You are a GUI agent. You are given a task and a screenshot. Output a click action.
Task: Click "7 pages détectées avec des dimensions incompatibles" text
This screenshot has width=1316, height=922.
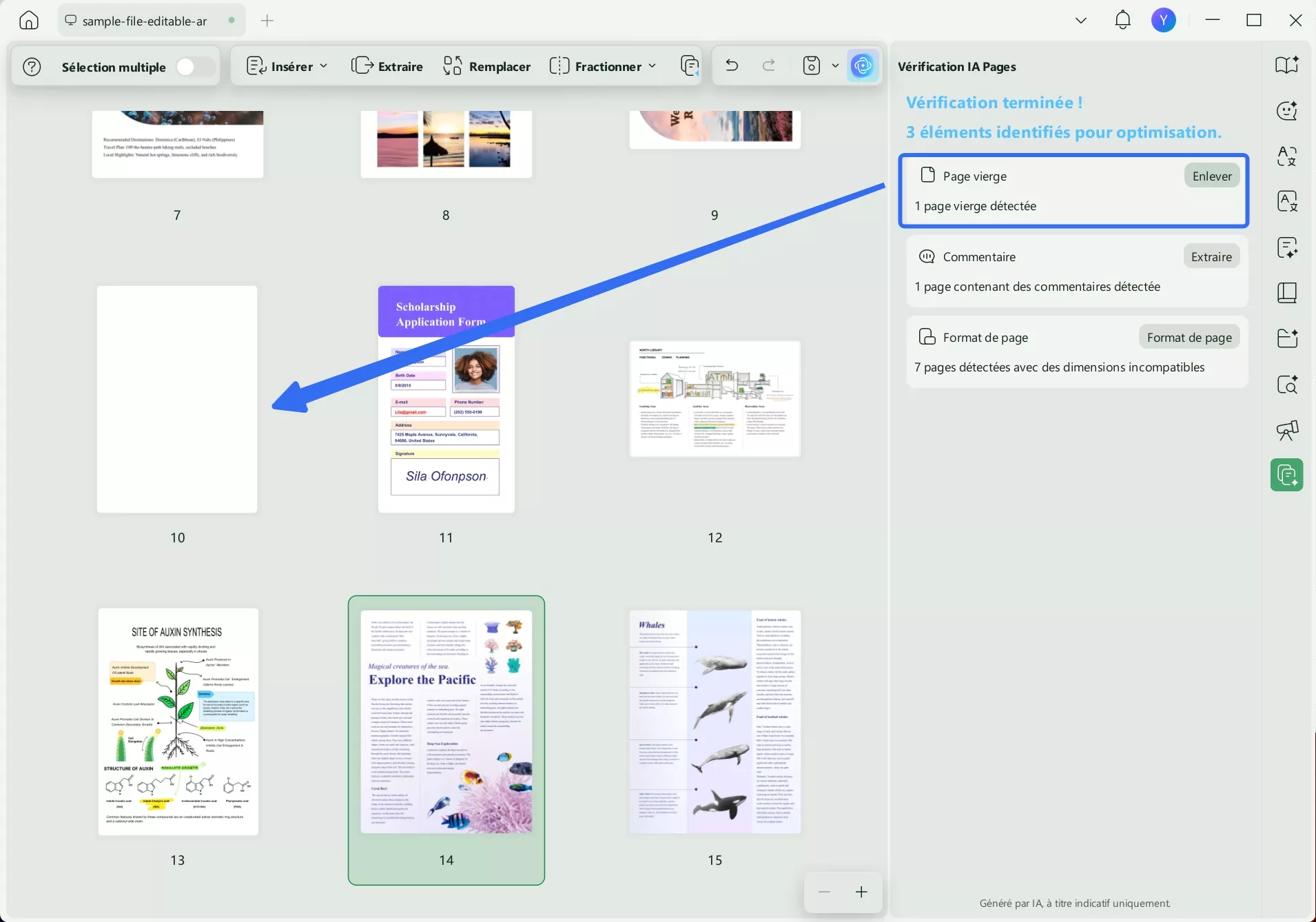tap(1060, 367)
